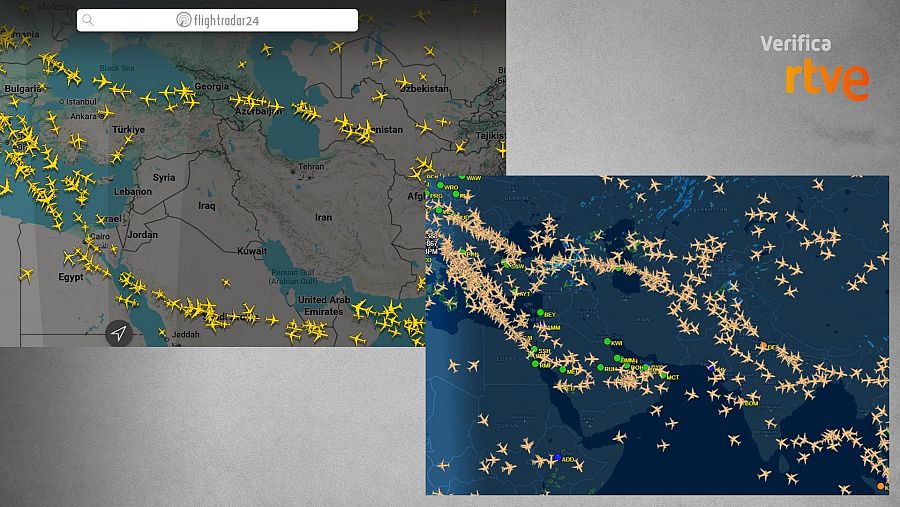Viewport: 900px width, 507px height.
Task: Click the BOM airport label
Action: 751,404
